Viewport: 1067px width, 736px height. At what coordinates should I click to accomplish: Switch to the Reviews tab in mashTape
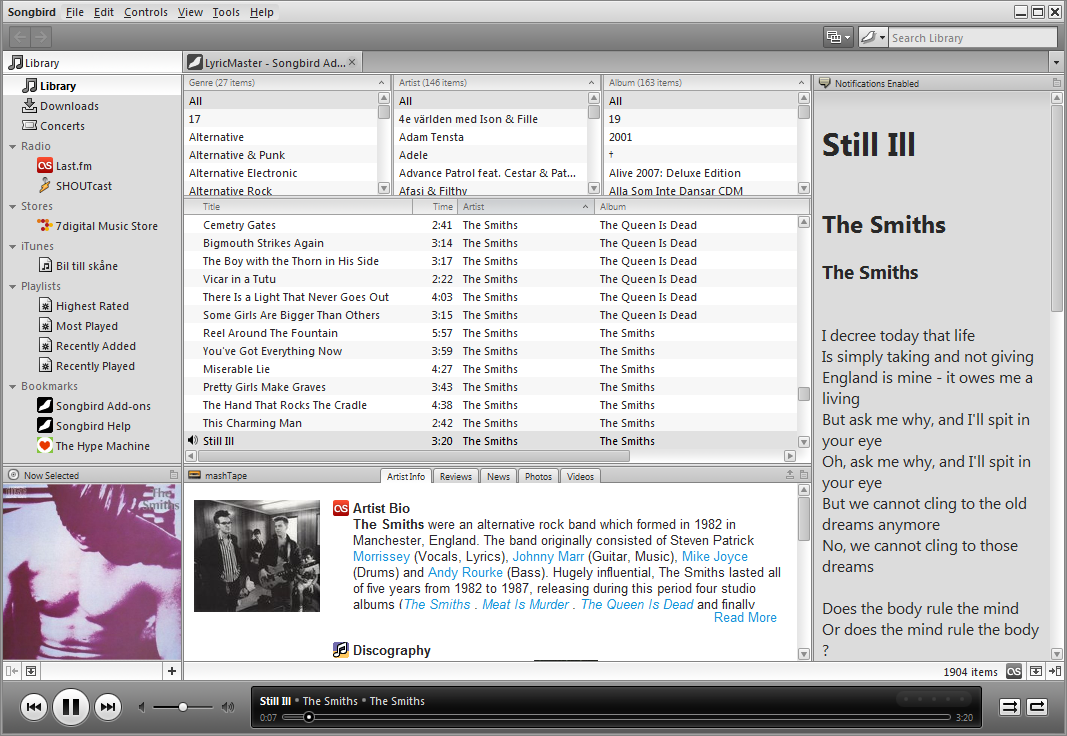pyautogui.click(x=455, y=476)
